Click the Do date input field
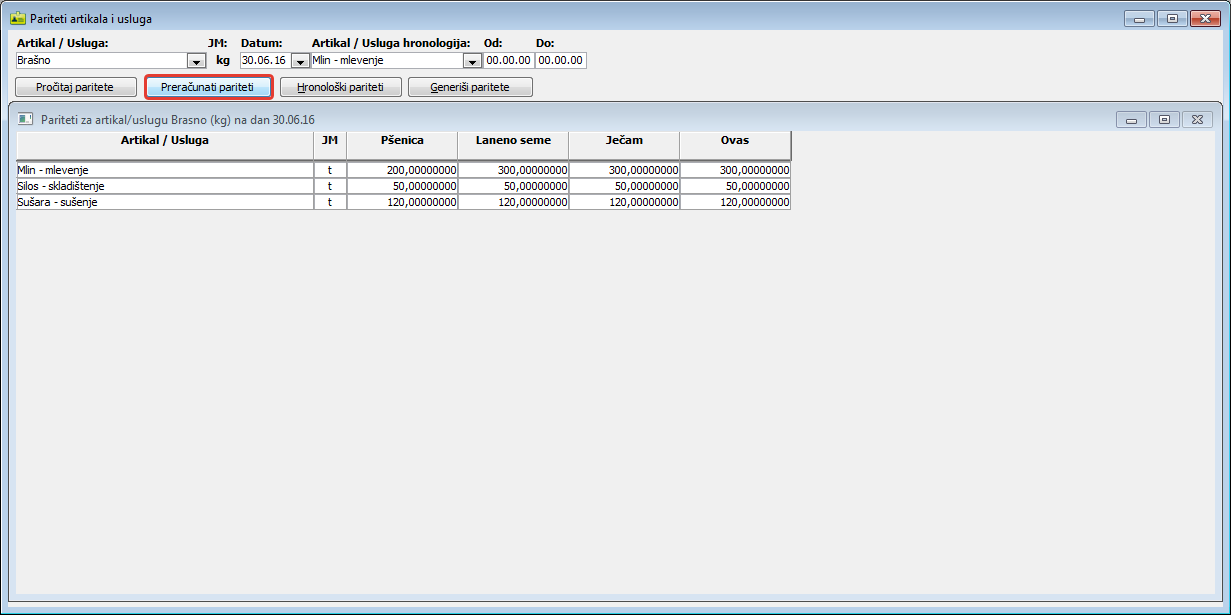This screenshot has height=615, width=1231. [560, 61]
